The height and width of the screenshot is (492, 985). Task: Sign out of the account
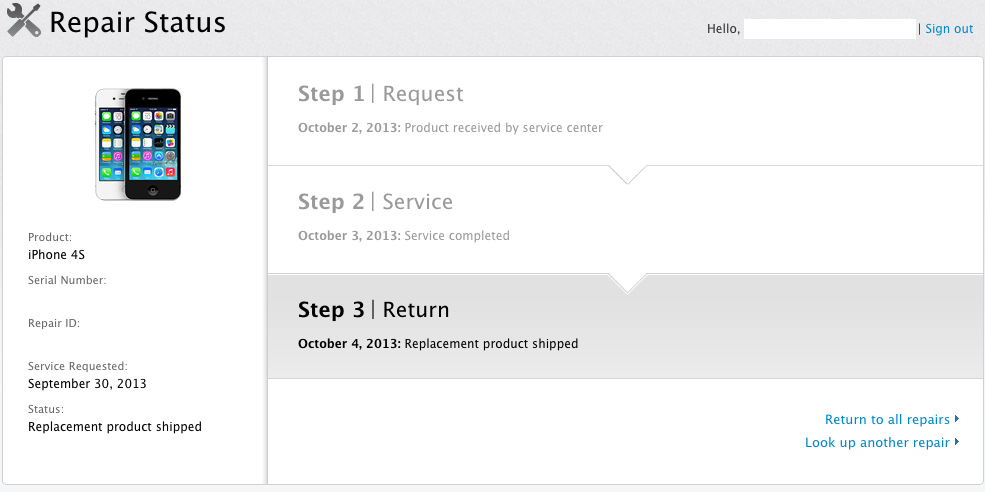(948, 29)
